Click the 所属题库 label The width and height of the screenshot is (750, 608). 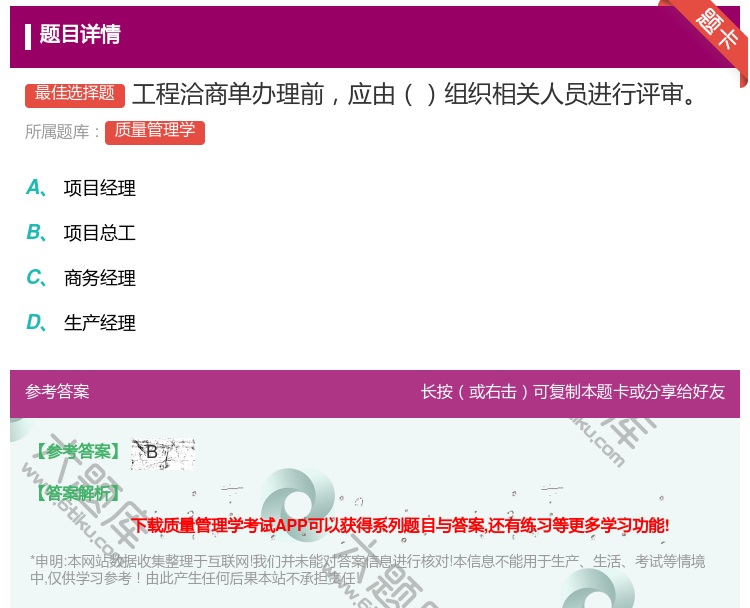[x=62, y=132]
